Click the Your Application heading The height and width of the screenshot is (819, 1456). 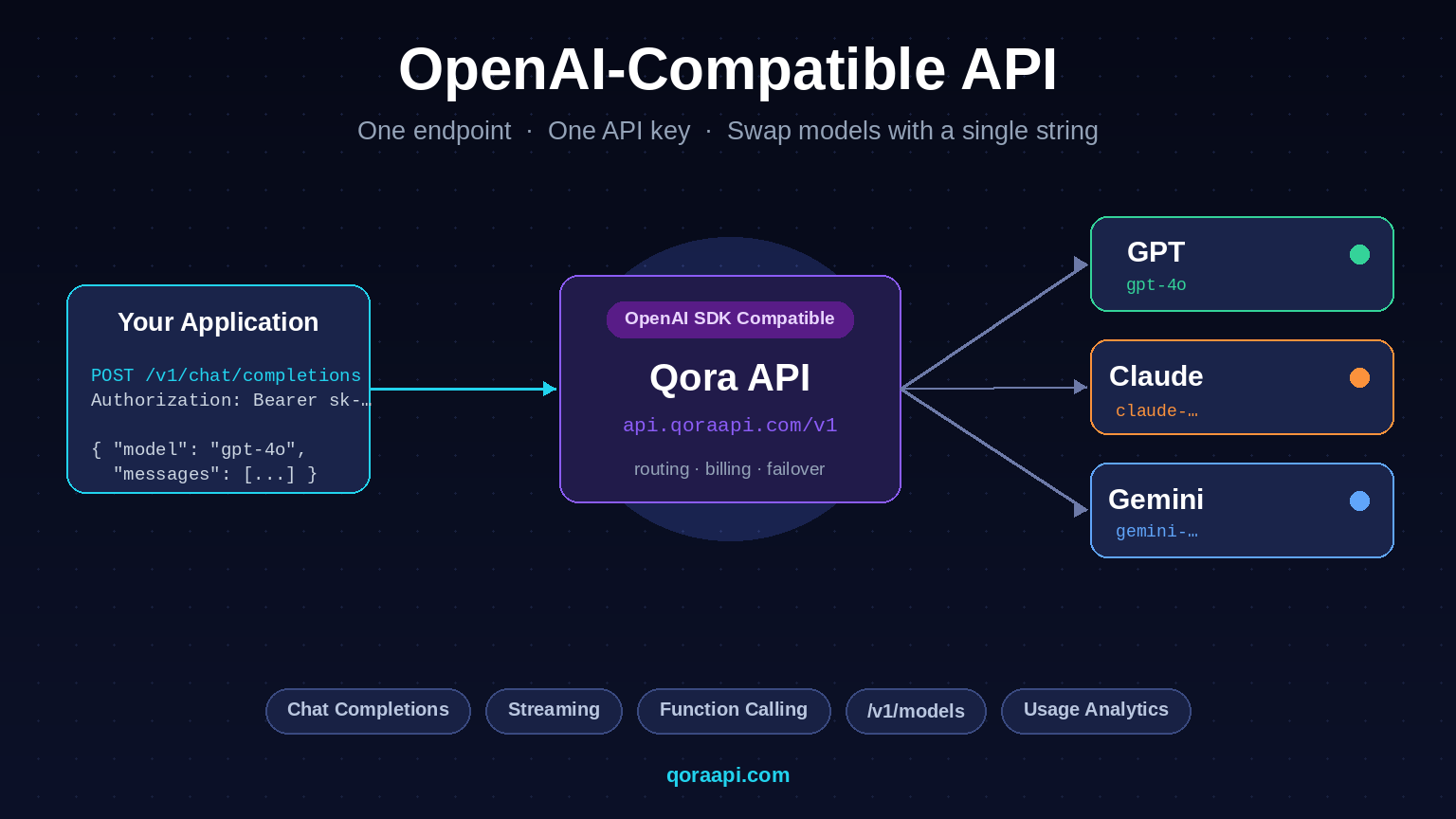218,322
